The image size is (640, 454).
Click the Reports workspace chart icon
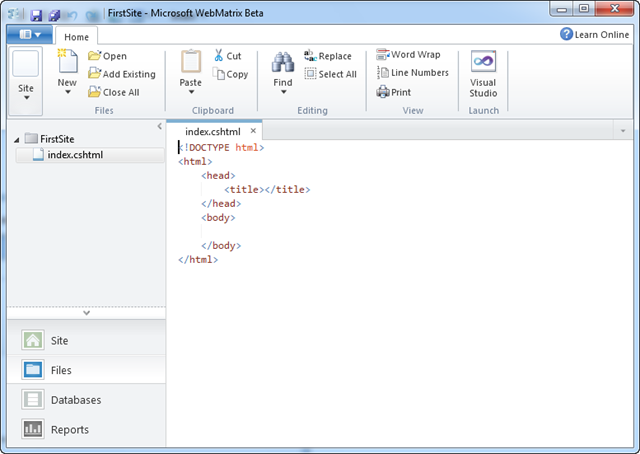coord(33,429)
